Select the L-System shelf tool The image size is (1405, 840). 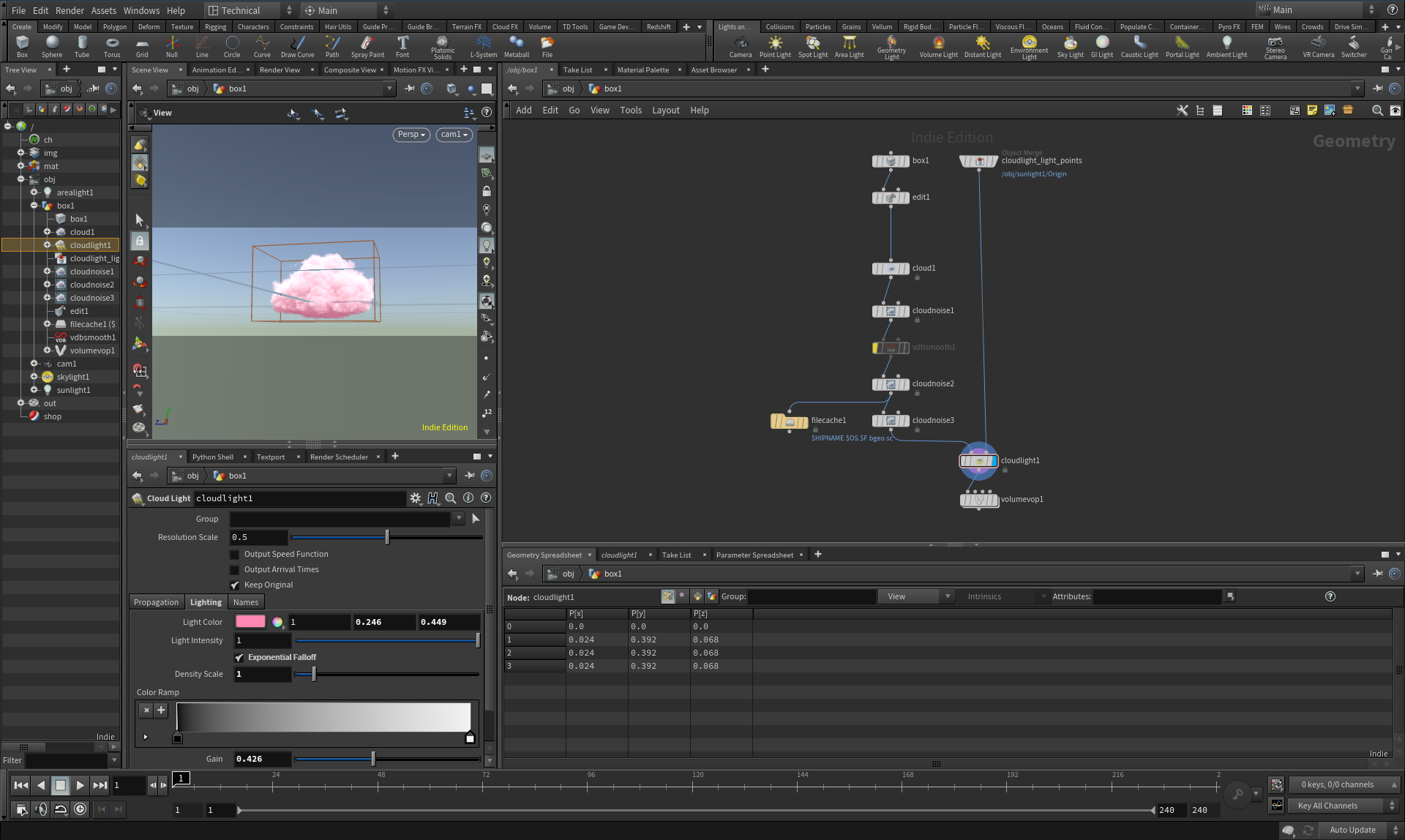pos(483,47)
